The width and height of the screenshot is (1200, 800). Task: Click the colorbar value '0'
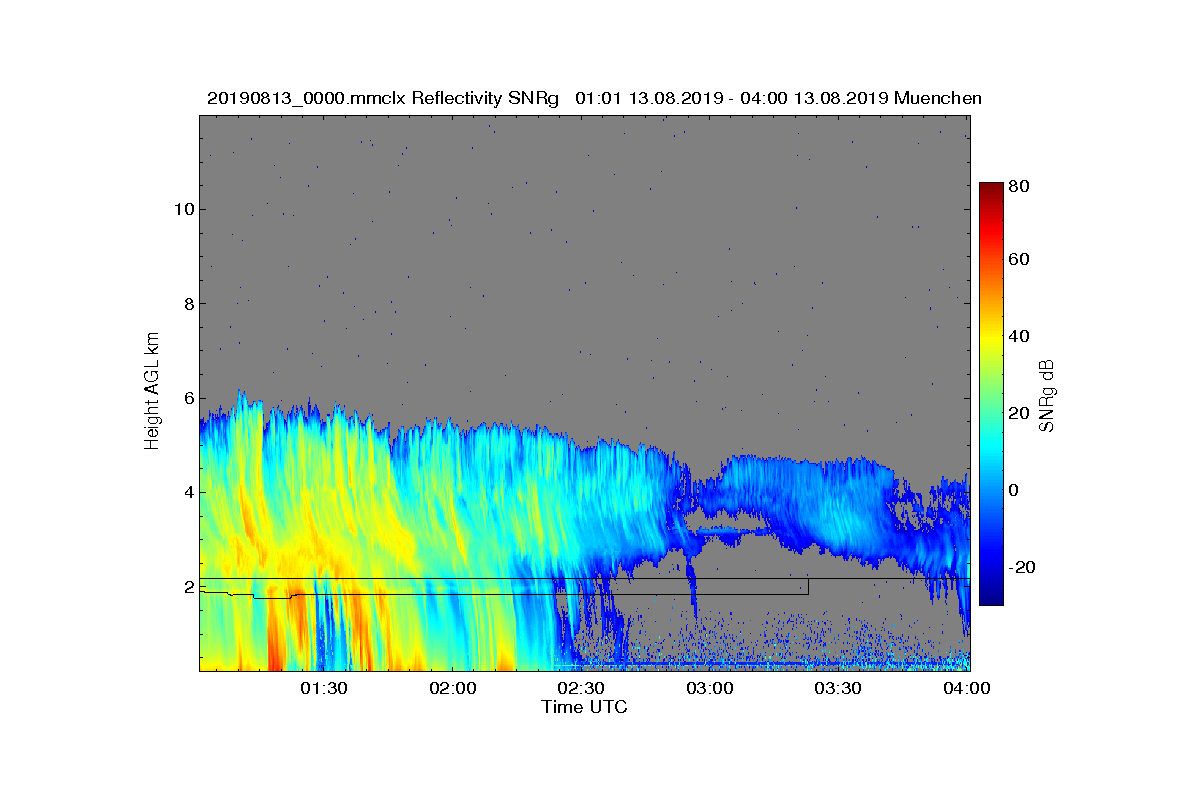(x=1015, y=490)
